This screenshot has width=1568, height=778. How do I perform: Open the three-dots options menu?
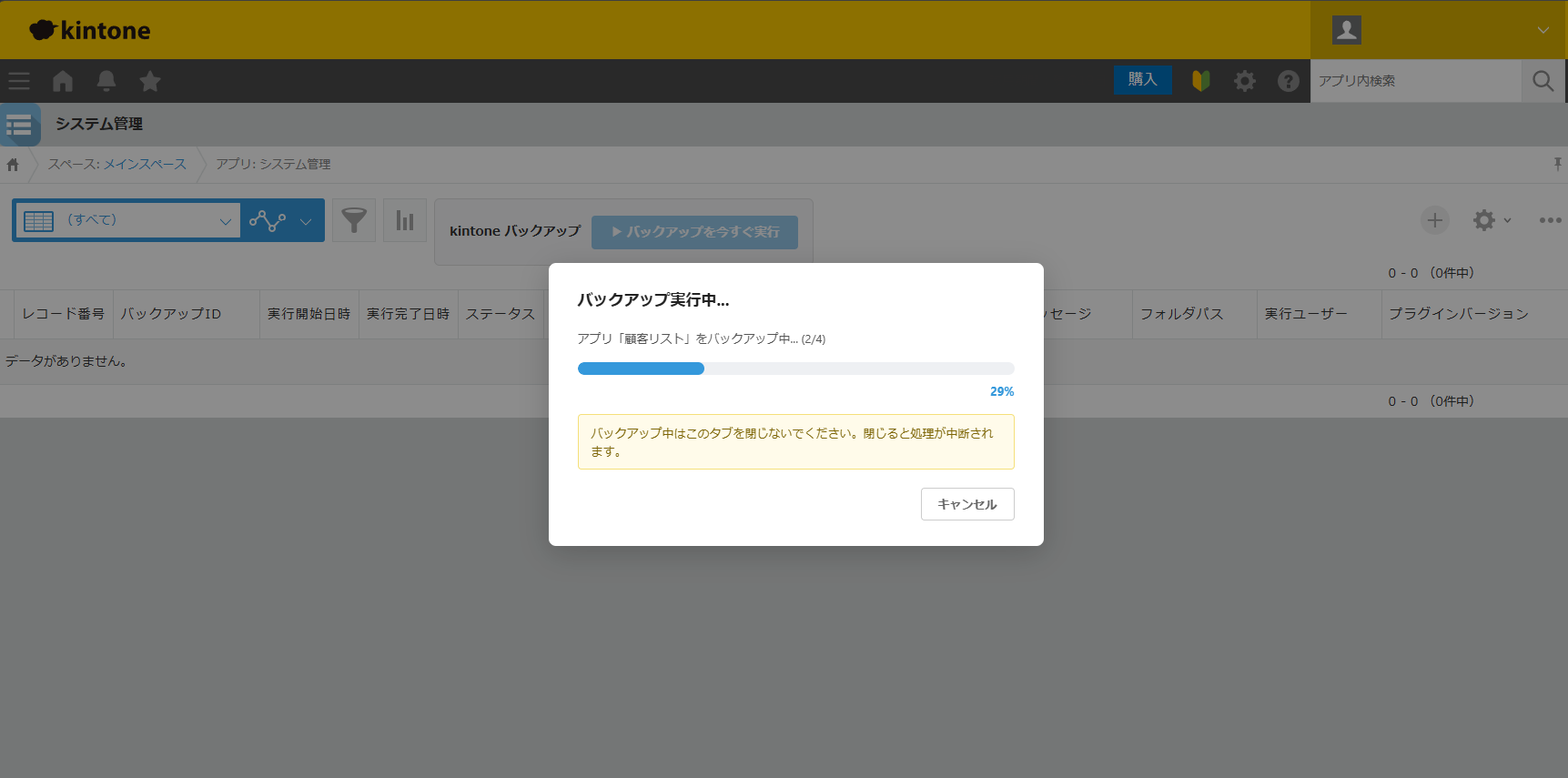[x=1551, y=220]
